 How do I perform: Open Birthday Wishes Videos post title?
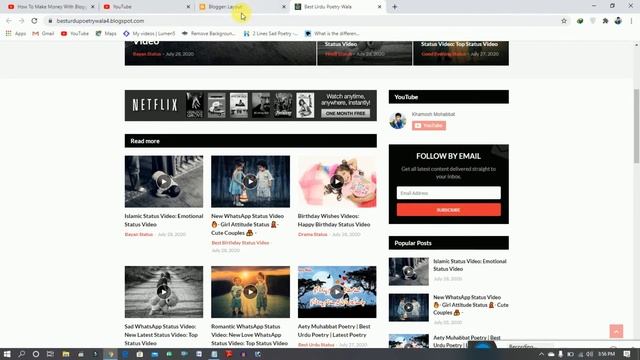pyautogui.click(x=334, y=220)
